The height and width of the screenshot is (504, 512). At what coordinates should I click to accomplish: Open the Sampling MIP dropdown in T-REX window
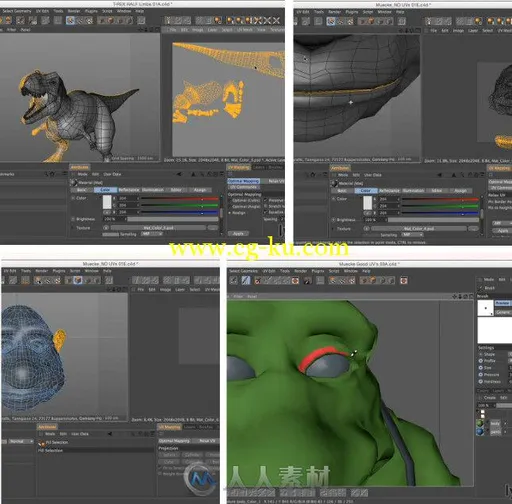pyautogui.click(x=152, y=234)
